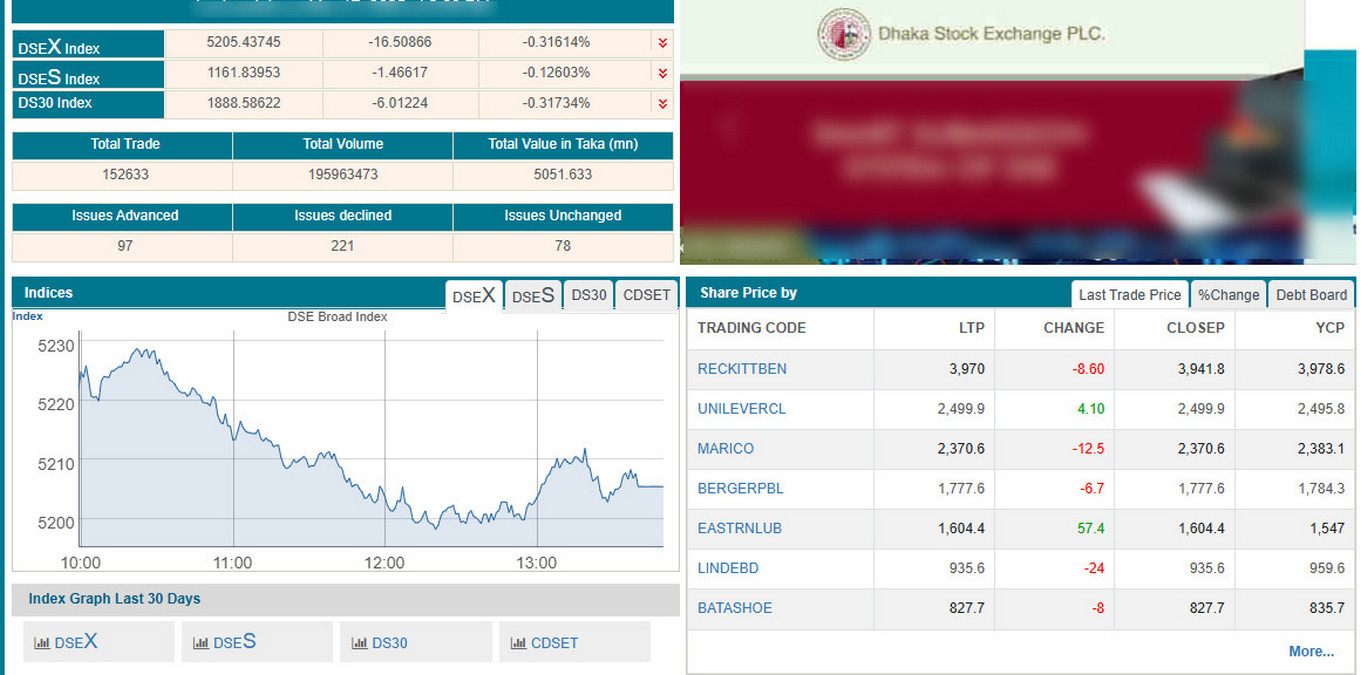Image resolution: width=1361 pixels, height=675 pixels.
Task: Open the DSEX last 30 days index graph
Action: pos(98,642)
